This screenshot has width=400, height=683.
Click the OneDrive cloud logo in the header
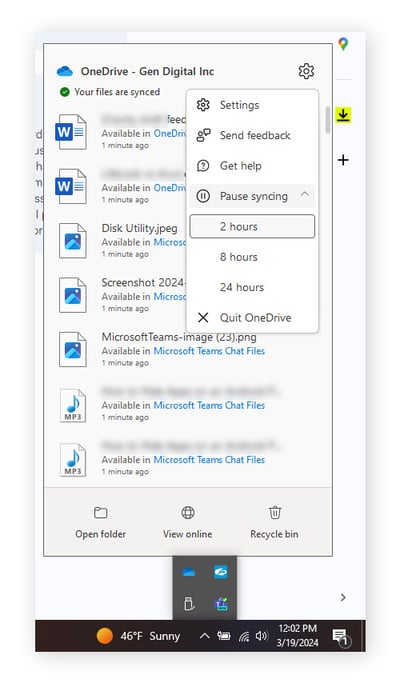pyautogui.click(x=65, y=71)
